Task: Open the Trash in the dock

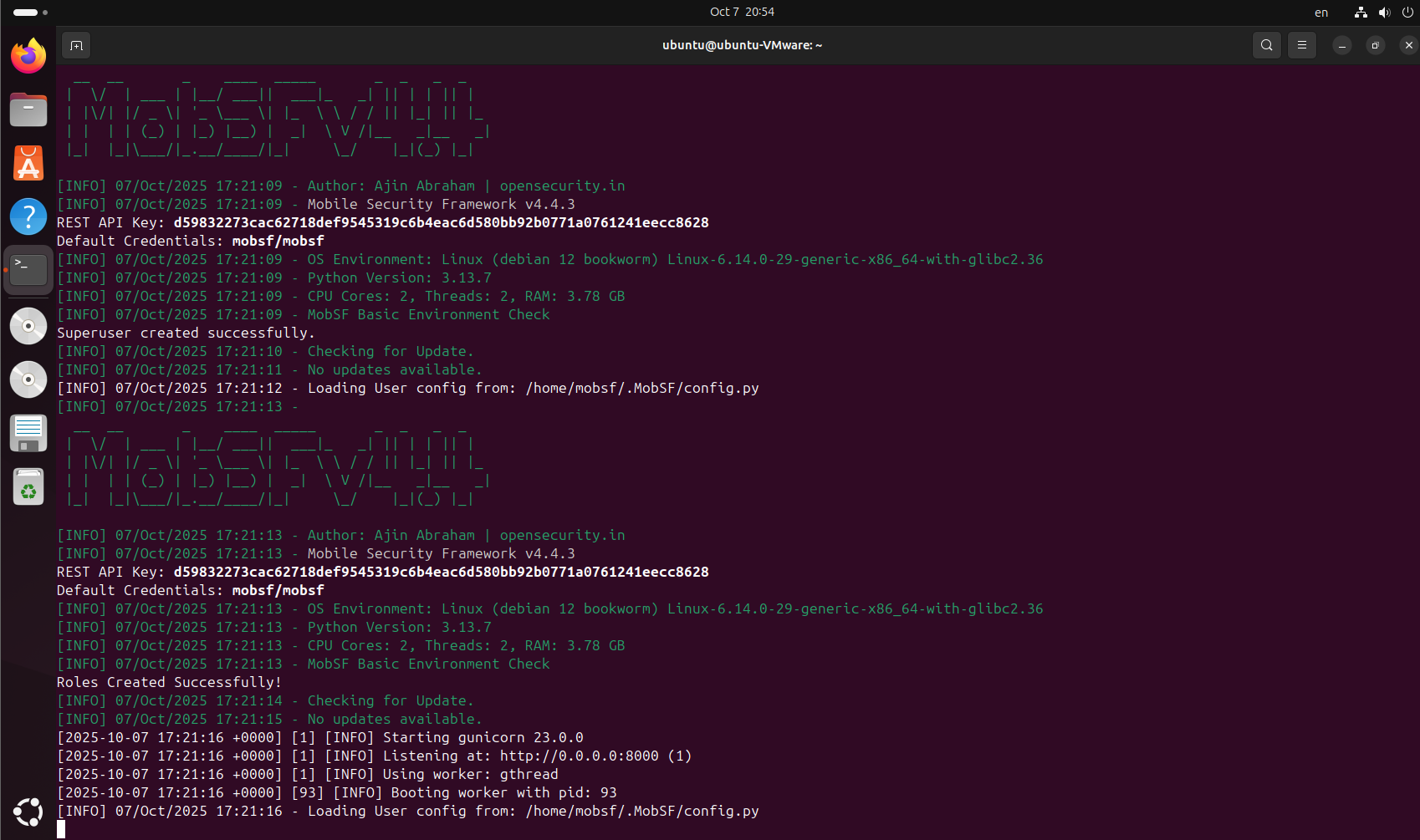Action: click(x=28, y=486)
